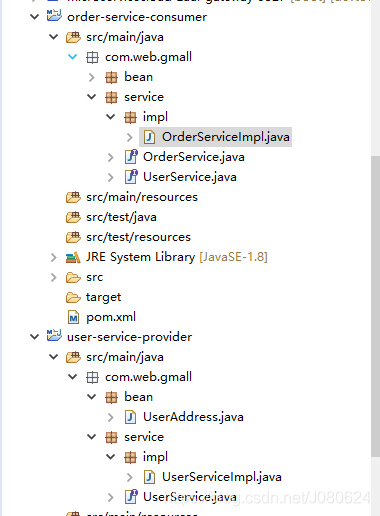Image resolution: width=380 pixels, height=516 pixels.
Task: Select the pom.xml file
Action: (111, 317)
